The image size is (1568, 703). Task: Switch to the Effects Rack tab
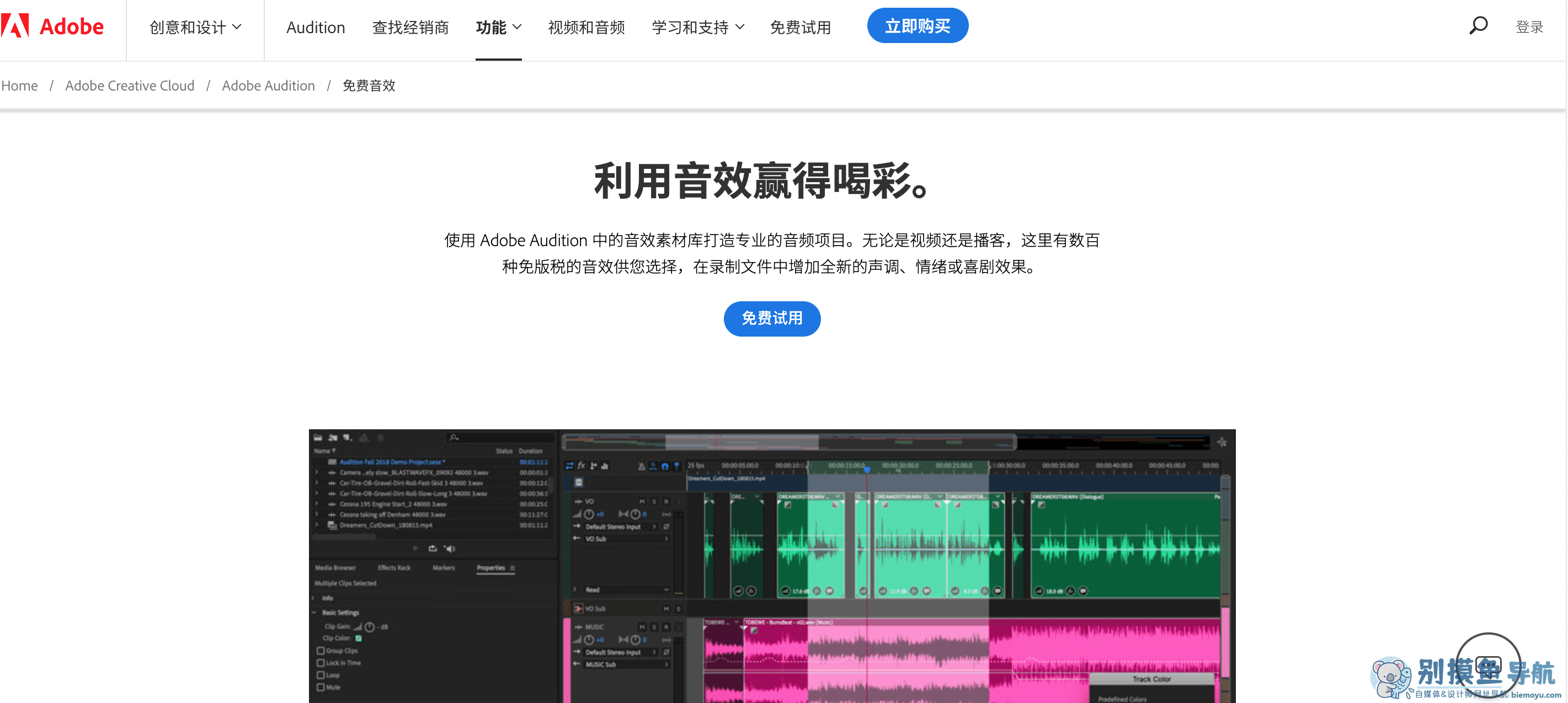coord(394,568)
